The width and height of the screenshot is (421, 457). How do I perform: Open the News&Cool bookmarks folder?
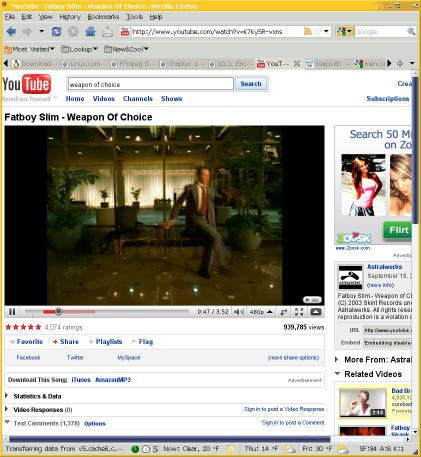[126, 49]
